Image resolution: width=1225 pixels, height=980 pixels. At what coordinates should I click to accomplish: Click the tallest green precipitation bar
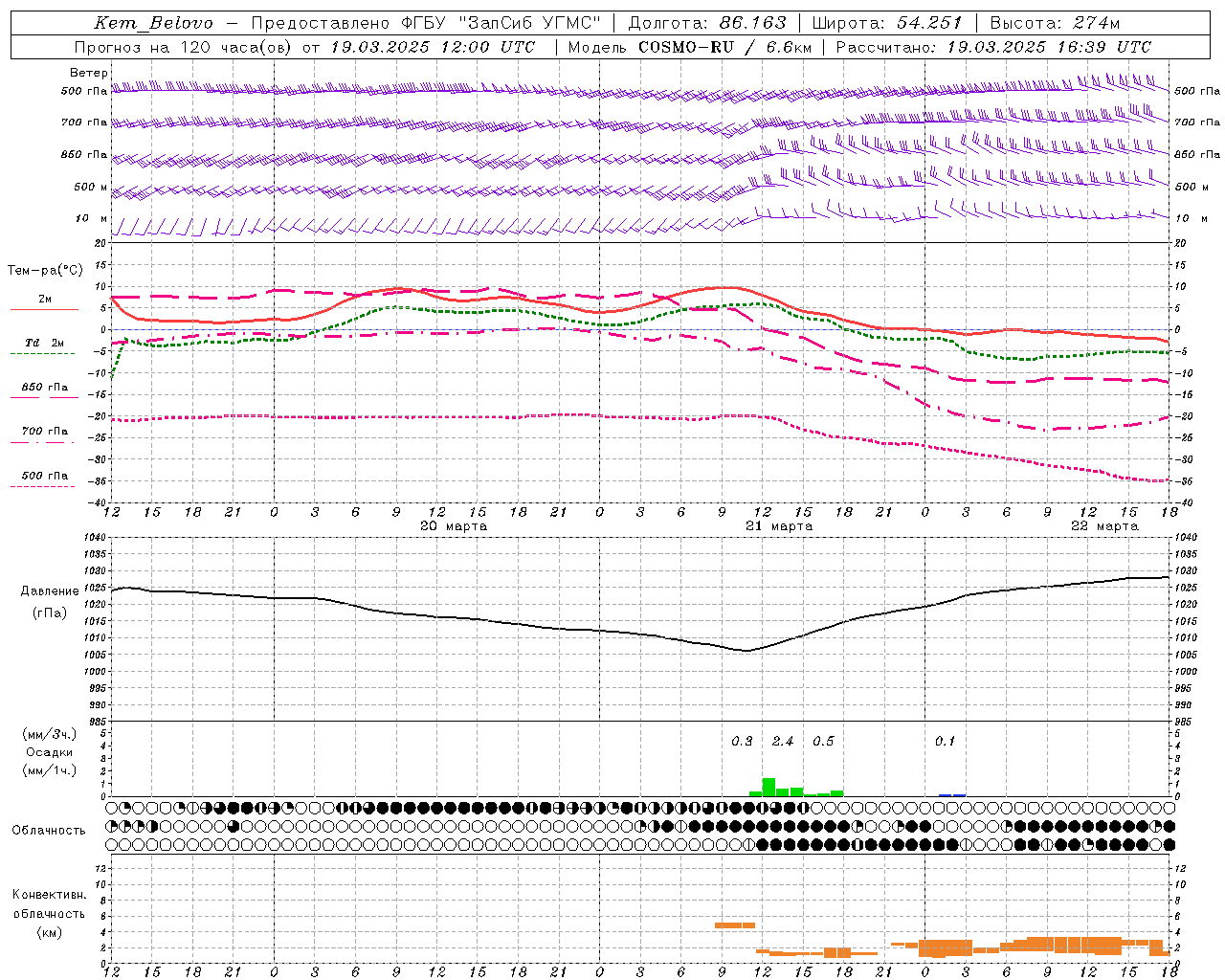768,787
